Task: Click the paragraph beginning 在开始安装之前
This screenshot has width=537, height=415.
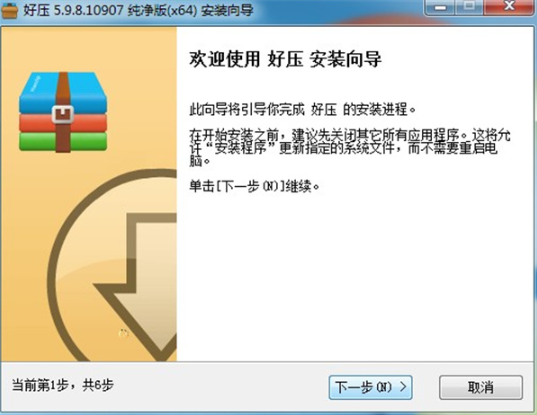Action: click(349, 148)
